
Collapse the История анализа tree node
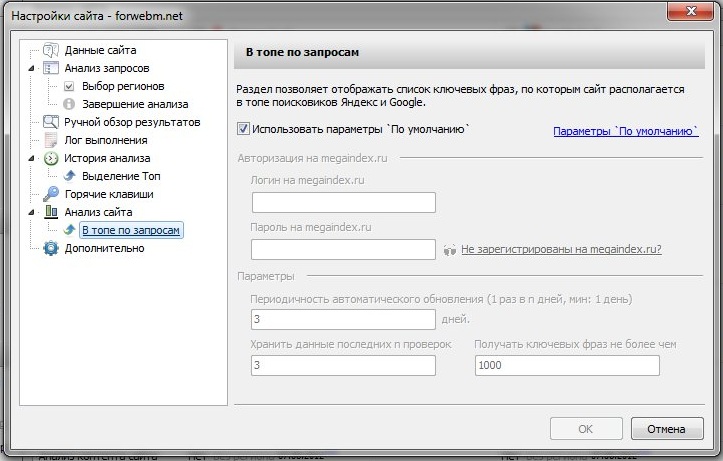pos(34,158)
